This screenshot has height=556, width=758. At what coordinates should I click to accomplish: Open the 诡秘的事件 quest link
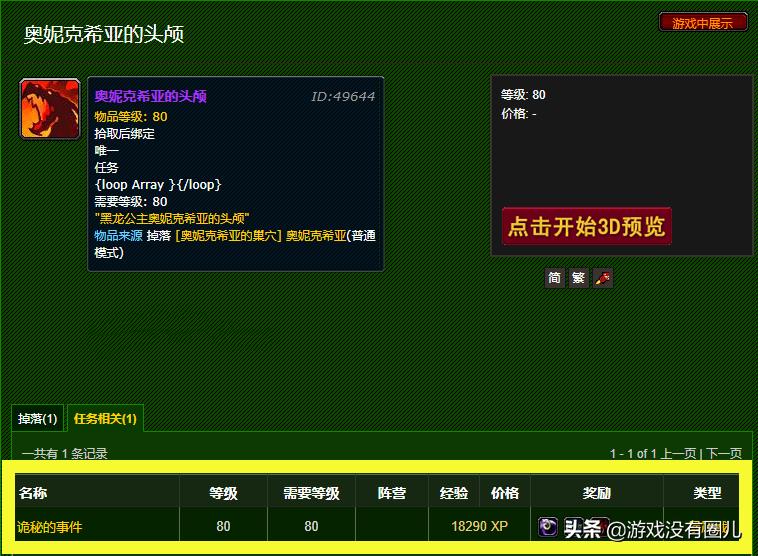pyautogui.click(x=49, y=527)
